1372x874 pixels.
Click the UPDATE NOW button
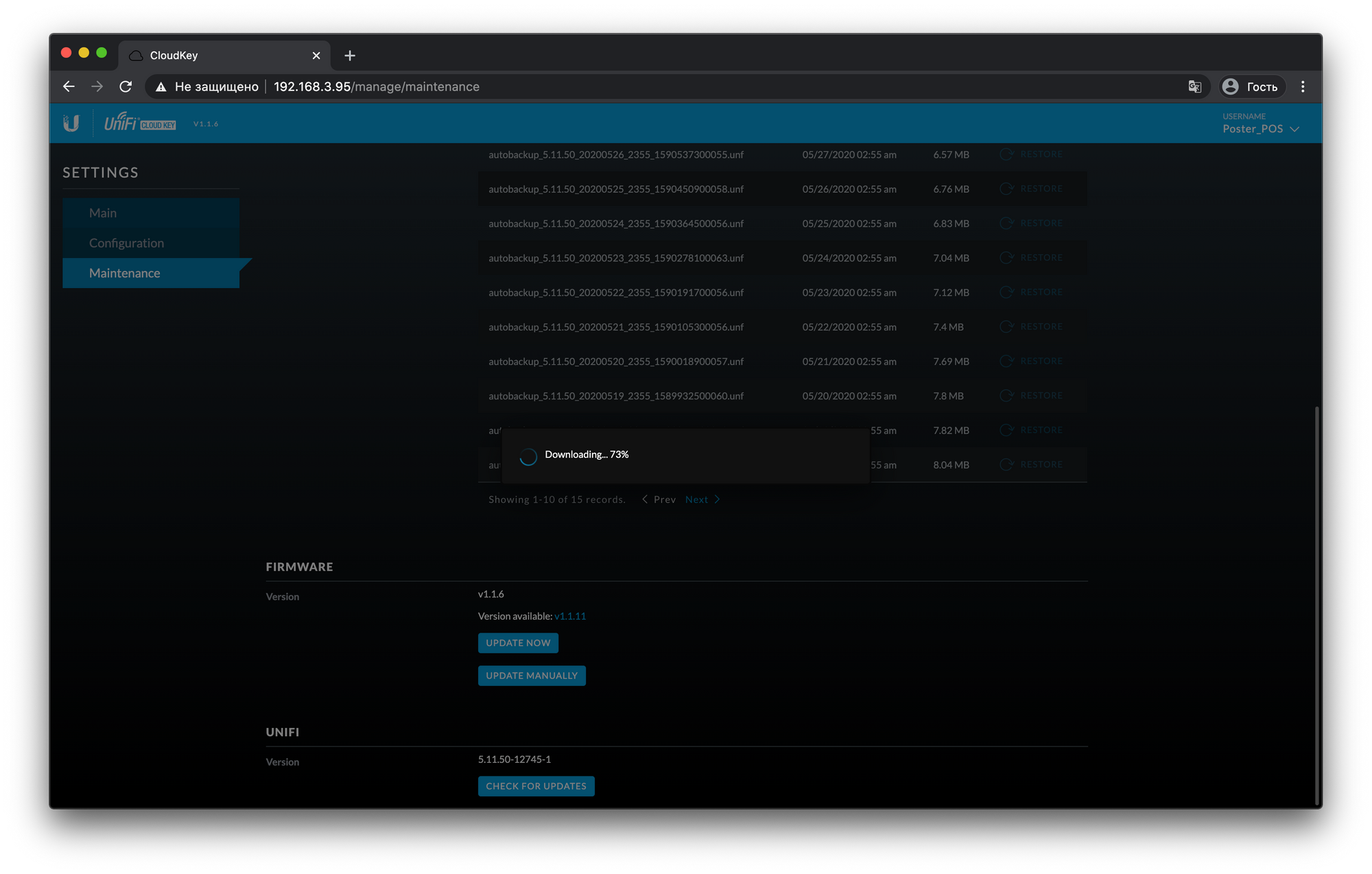518,643
